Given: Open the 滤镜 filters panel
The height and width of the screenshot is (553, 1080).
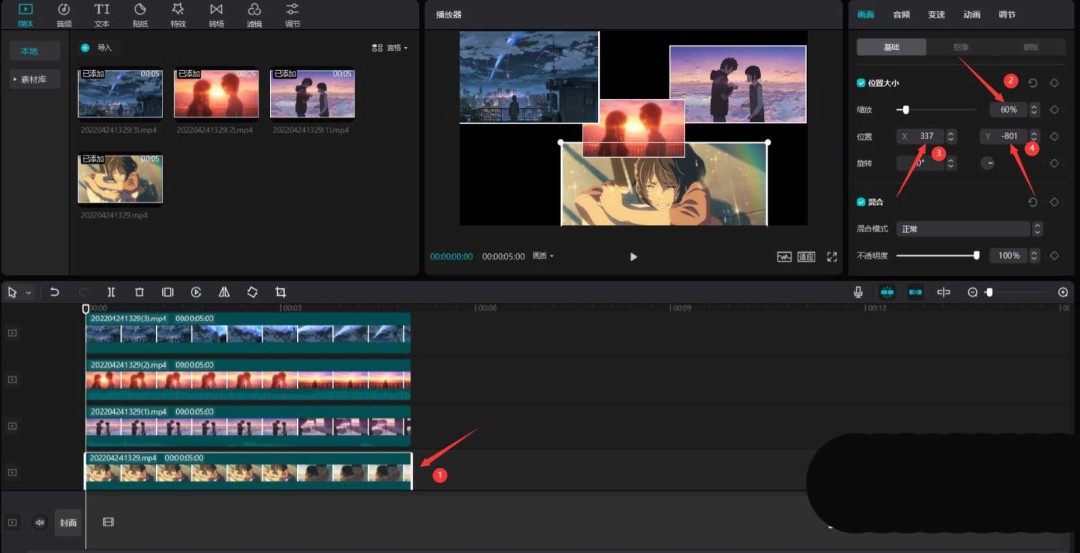Looking at the screenshot, I should tap(254, 14).
